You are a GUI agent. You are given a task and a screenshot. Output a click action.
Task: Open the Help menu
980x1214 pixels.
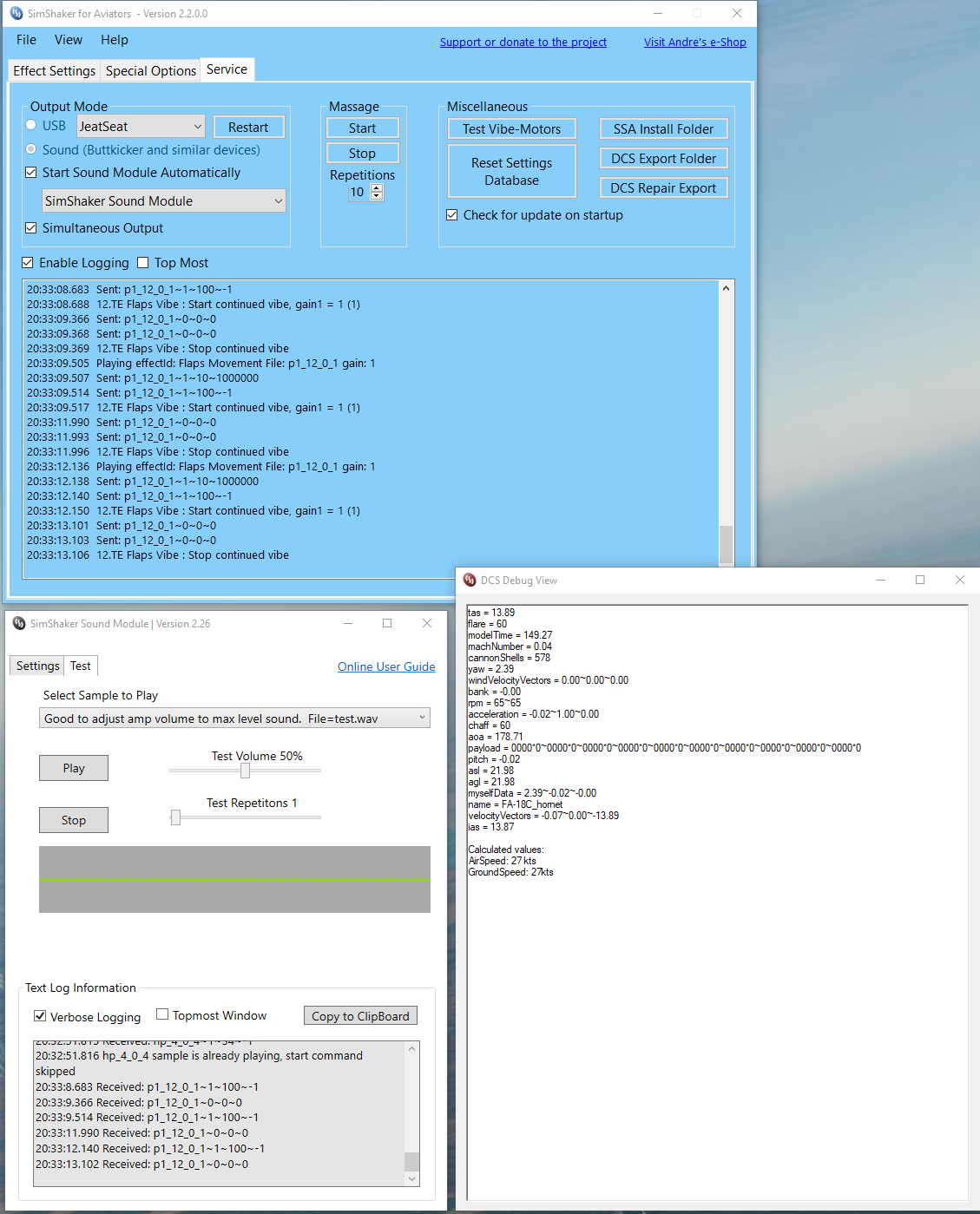(115, 40)
